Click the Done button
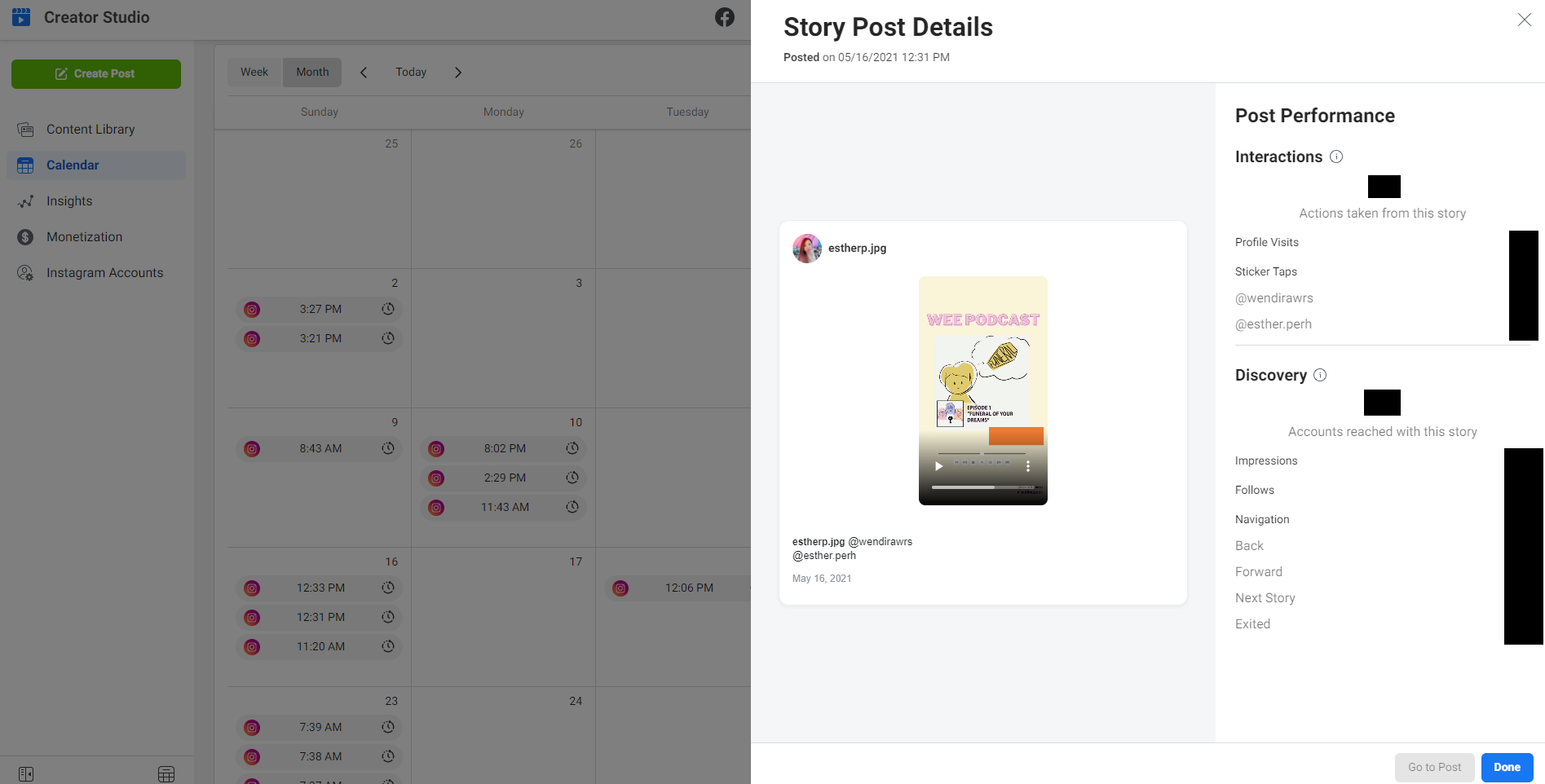Image resolution: width=1545 pixels, height=784 pixels. click(x=1507, y=767)
